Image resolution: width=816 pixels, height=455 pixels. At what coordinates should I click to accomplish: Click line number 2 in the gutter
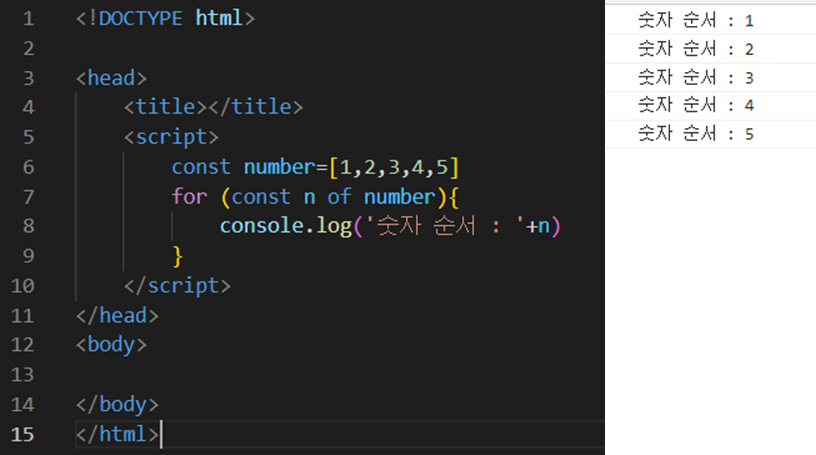29,48
